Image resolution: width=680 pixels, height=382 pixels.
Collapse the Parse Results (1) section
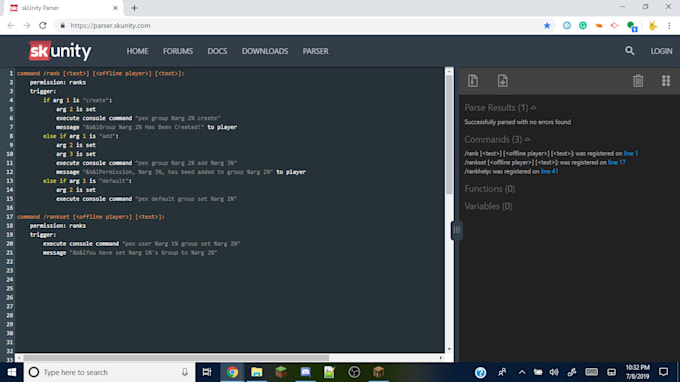[x=500, y=108]
